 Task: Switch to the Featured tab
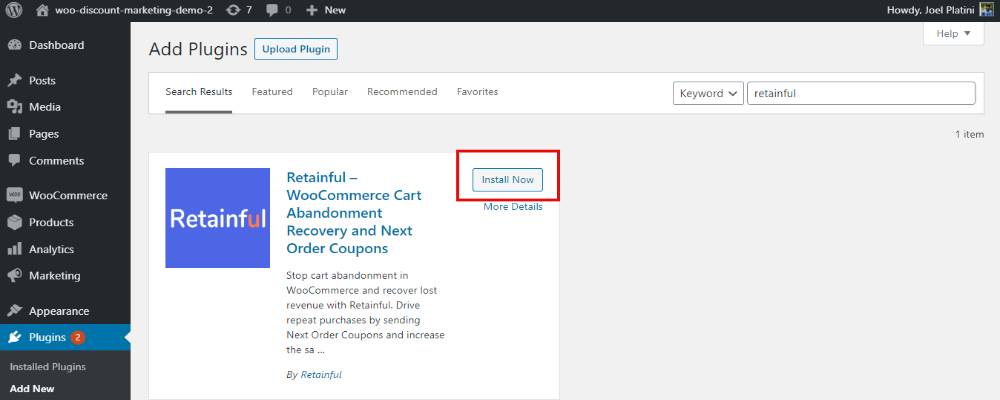[x=272, y=92]
